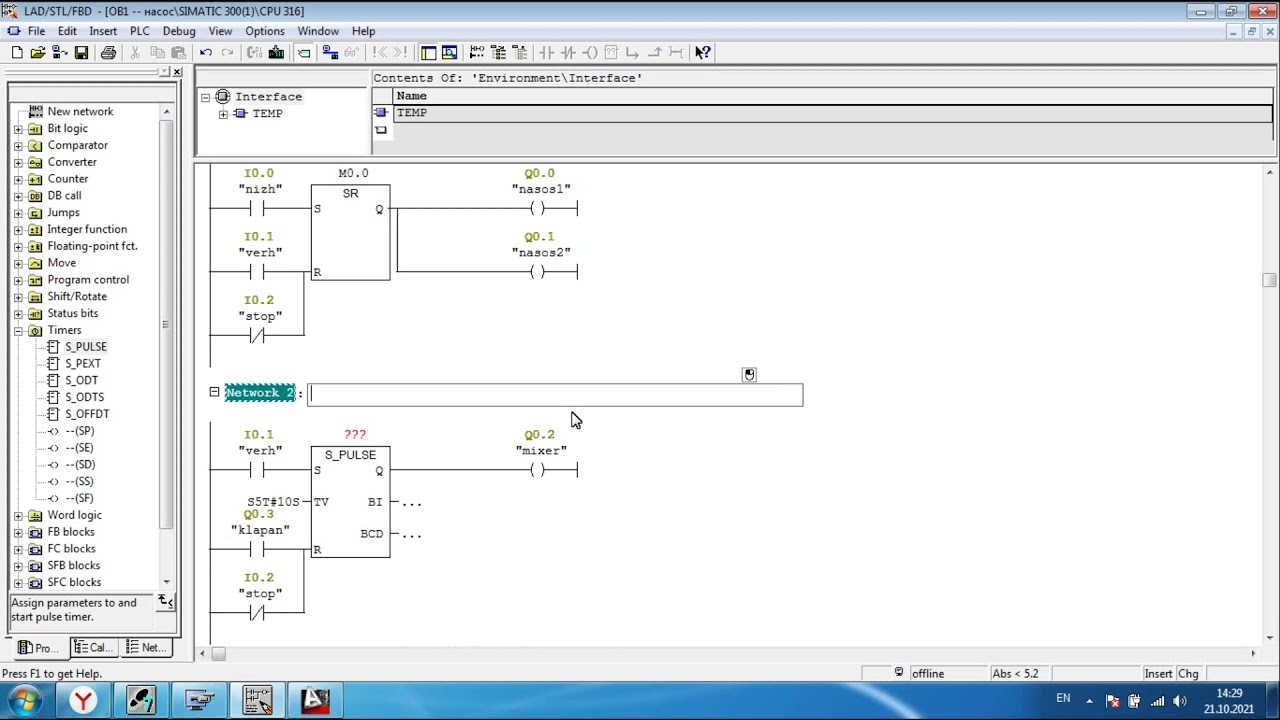This screenshot has height=720, width=1280.
Task: Select the --(SP) coil element
Action: [x=79, y=431]
